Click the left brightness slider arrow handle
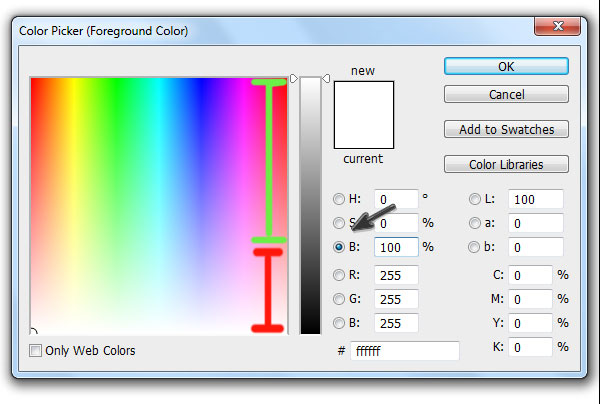The height and width of the screenshot is (404, 600). [x=293, y=78]
